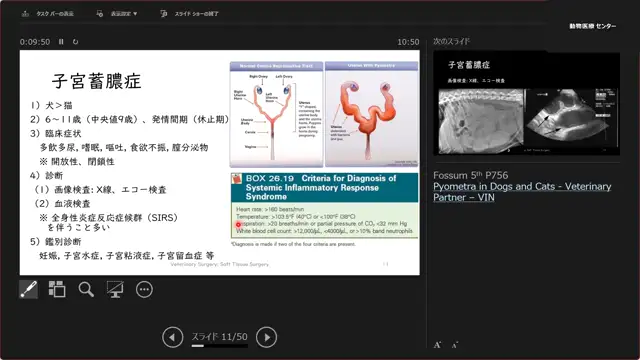
Task: Decrease notes text size
Action: 455,345
